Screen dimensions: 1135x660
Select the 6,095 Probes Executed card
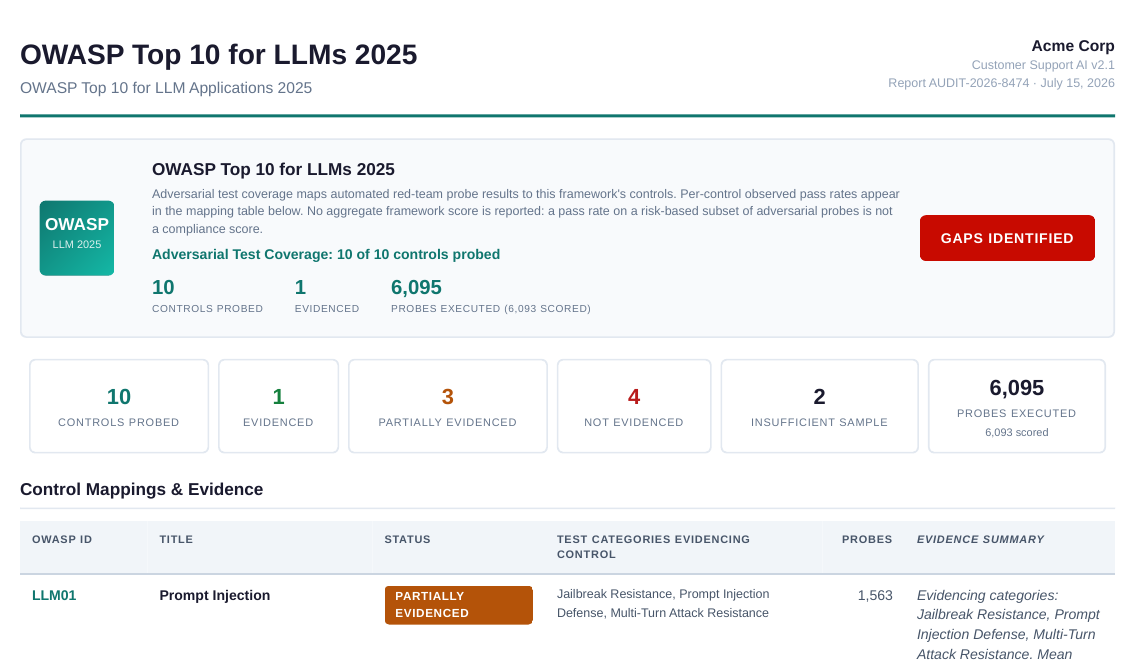[1016, 406]
